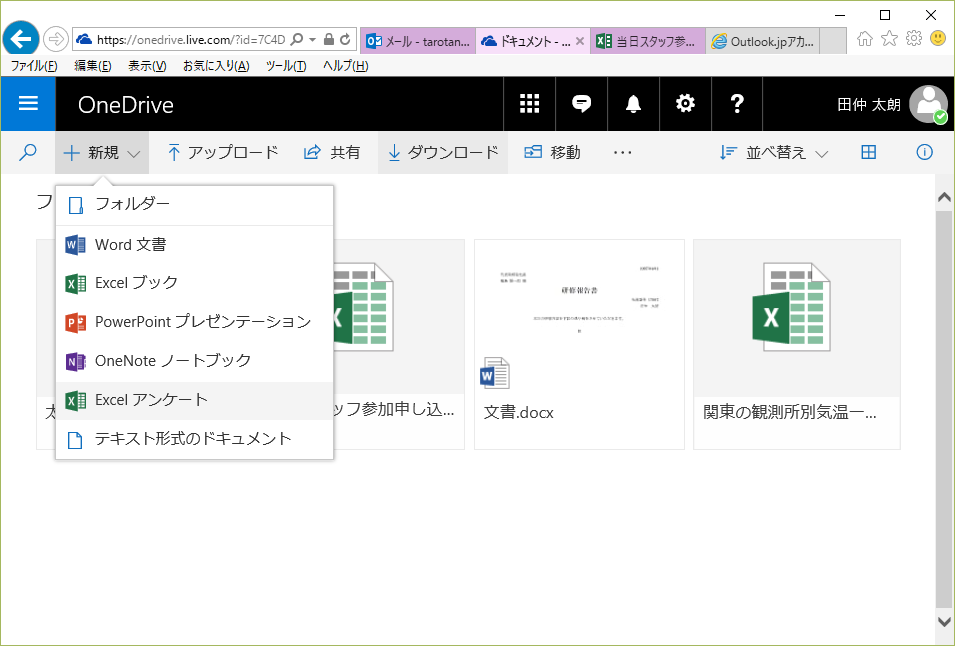Viewport: 955px width, 646px height.
Task: Select the 関東の観測所別気温 Excel file thumbnail
Action: tap(797, 318)
